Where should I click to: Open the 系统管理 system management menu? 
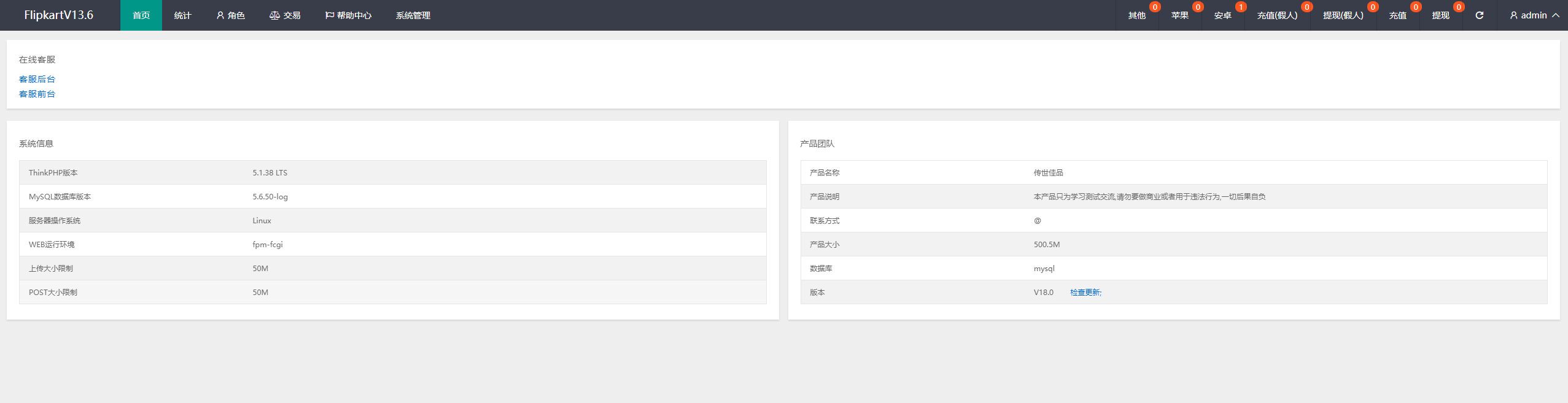click(413, 15)
